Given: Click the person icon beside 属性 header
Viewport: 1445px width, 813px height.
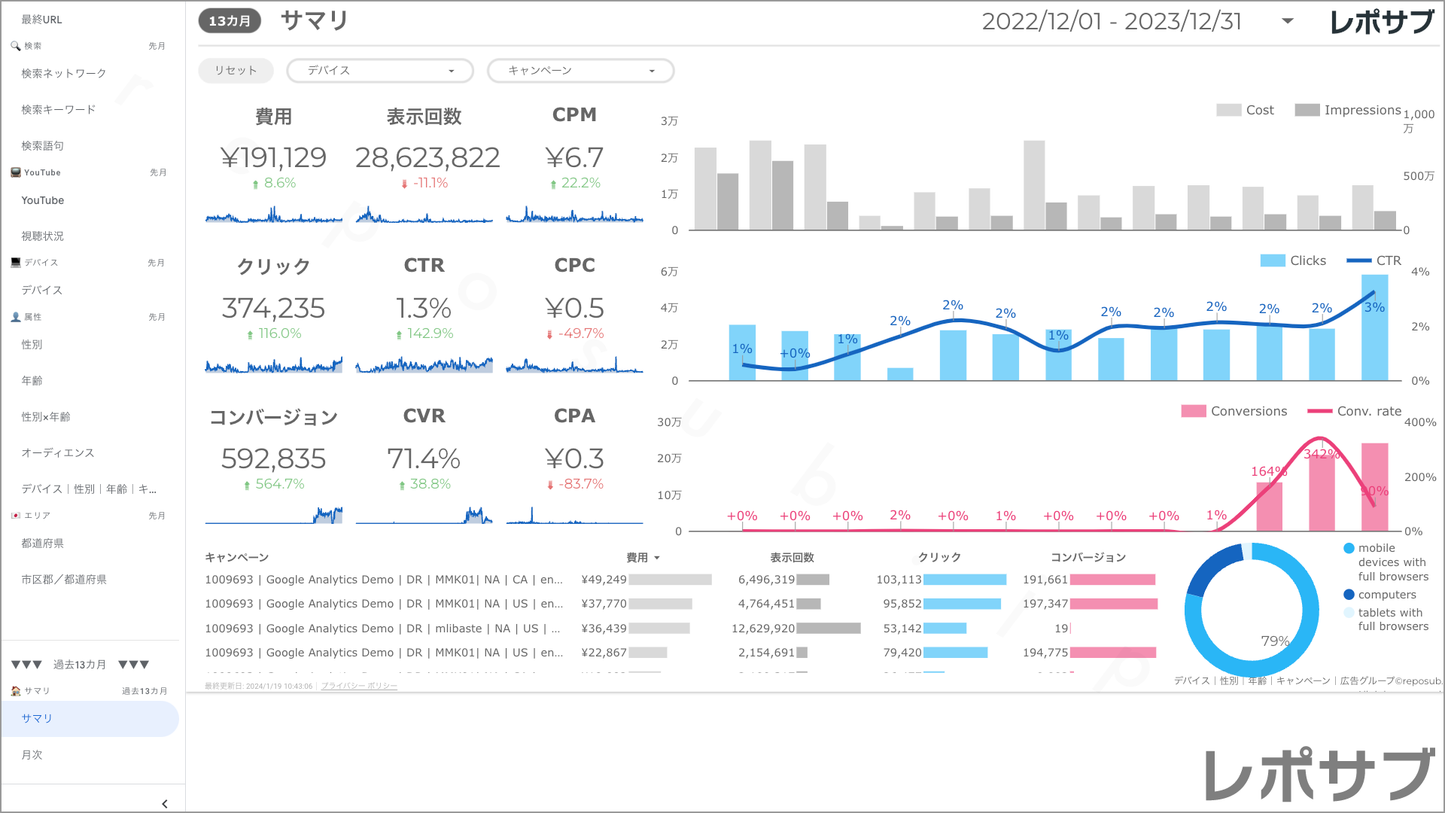Looking at the screenshot, I should (x=15, y=317).
